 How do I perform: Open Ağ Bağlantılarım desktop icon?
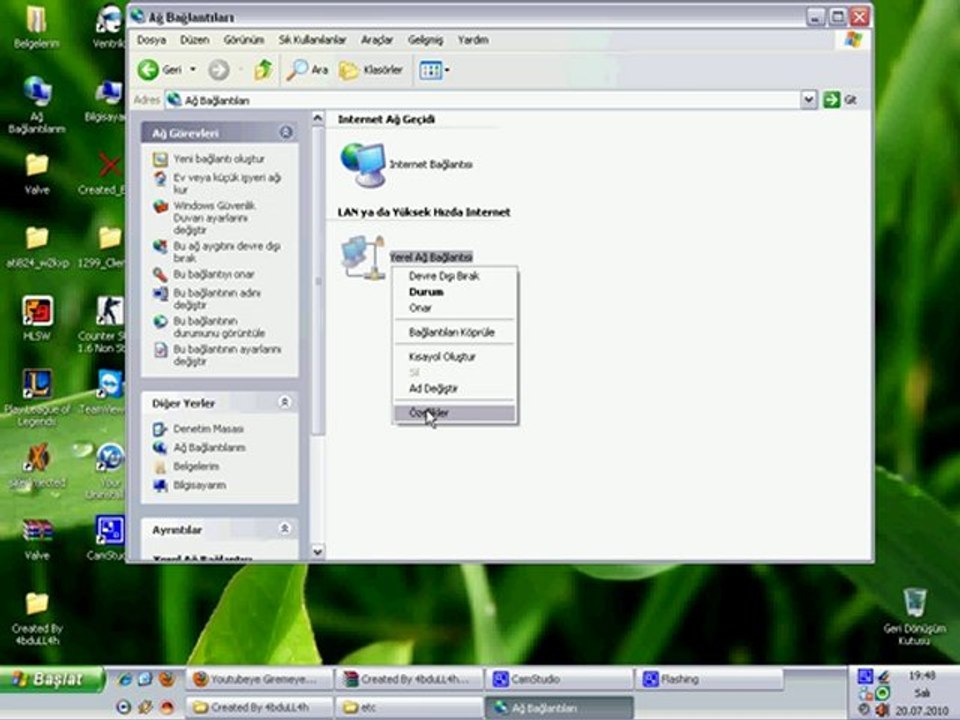coord(37,104)
